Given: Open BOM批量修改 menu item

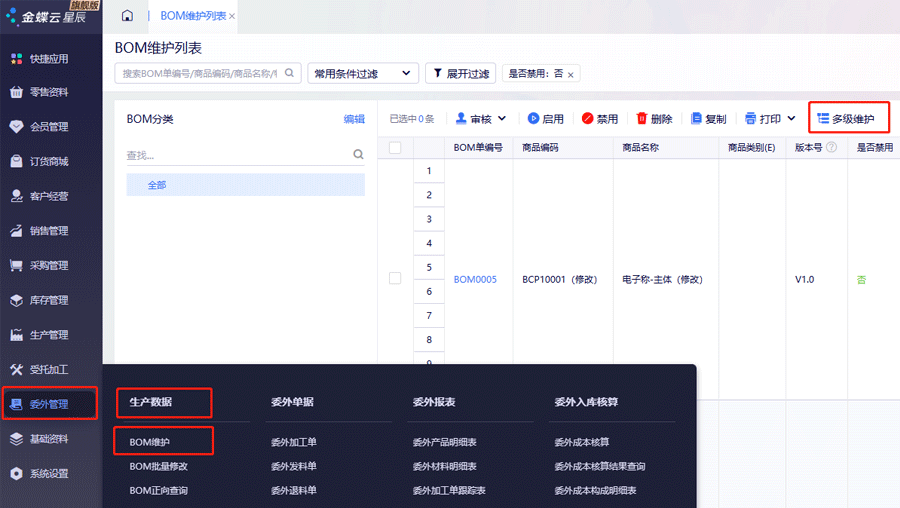Looking at the screenshot, I should pyautogui.click(x=158, y=466).
